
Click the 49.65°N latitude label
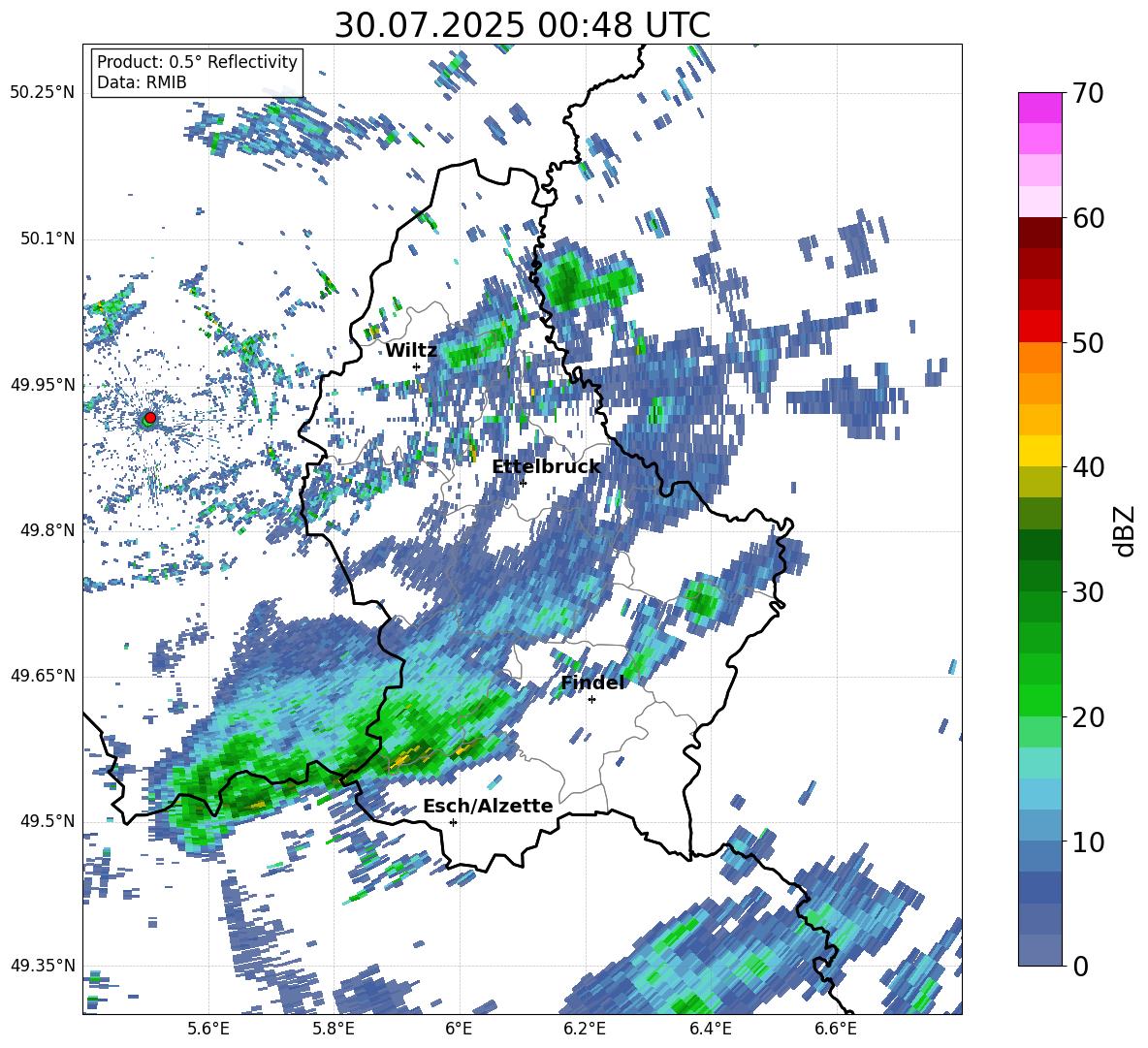coord(43,675)
